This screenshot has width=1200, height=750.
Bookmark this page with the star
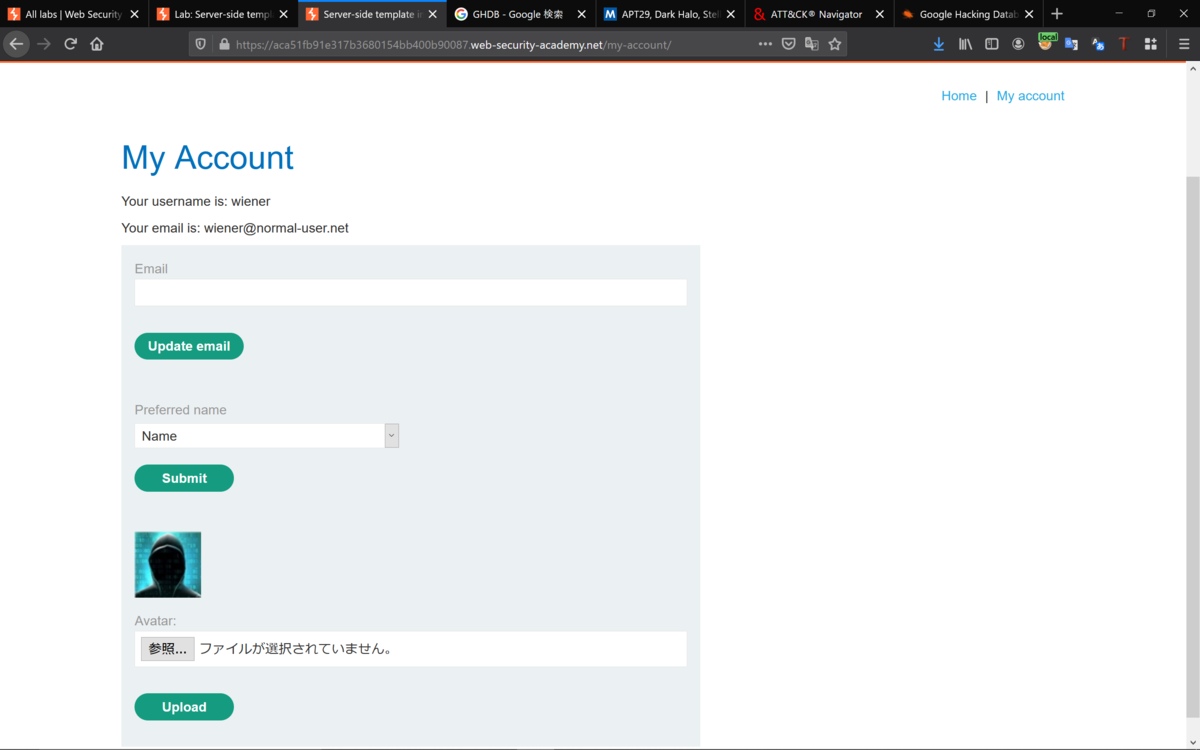coord(835,44)
